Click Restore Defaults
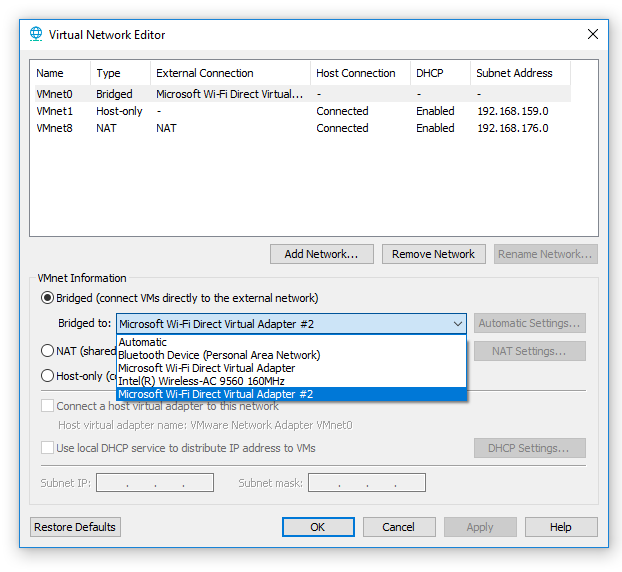Screen dimensions: 622x572 75,527
